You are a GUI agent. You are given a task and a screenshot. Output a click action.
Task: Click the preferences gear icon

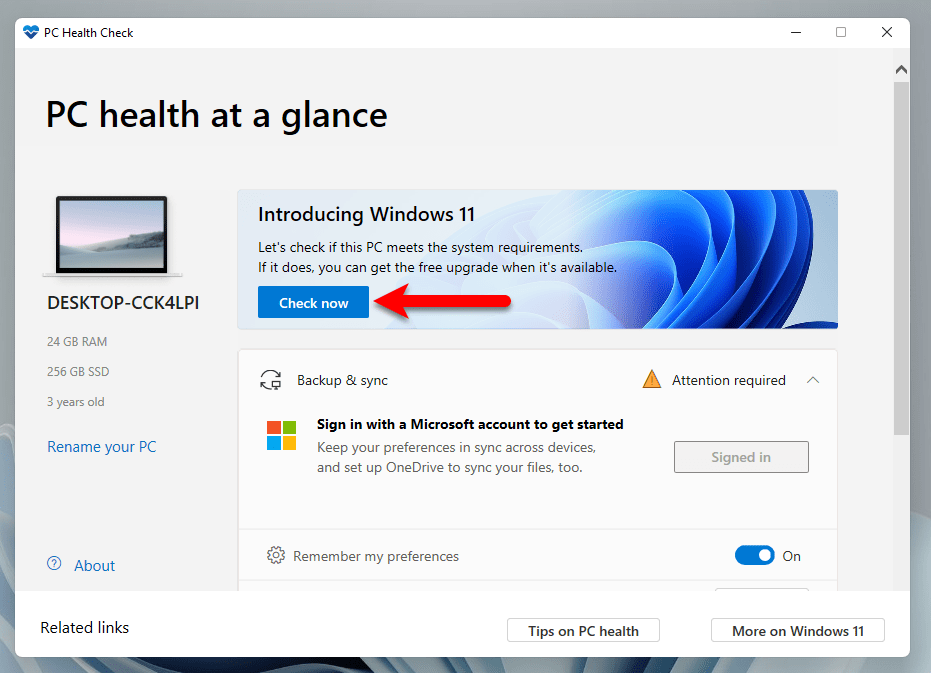pyautogui.click(x=276, y=555)
